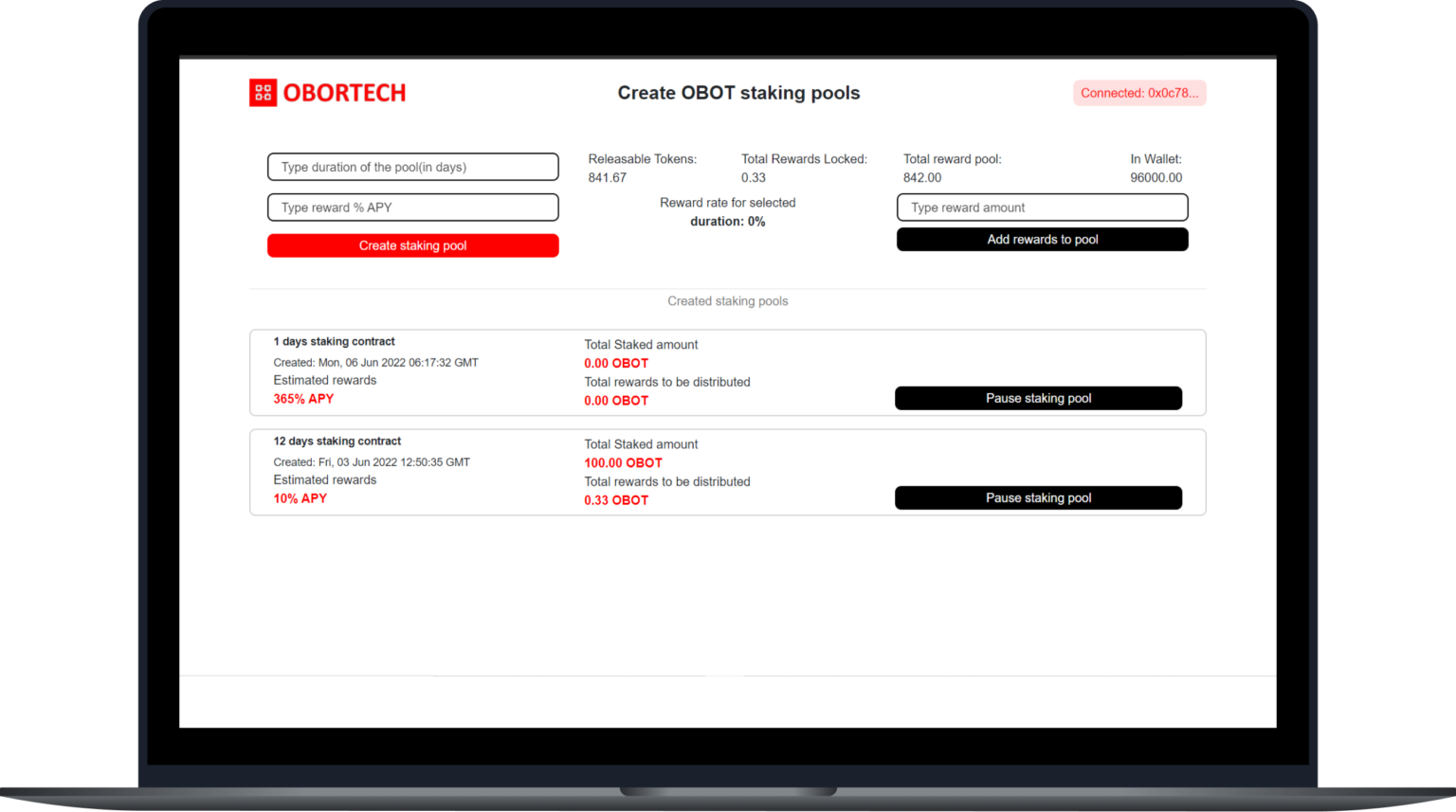Click the Created staking pools heading

727,301
